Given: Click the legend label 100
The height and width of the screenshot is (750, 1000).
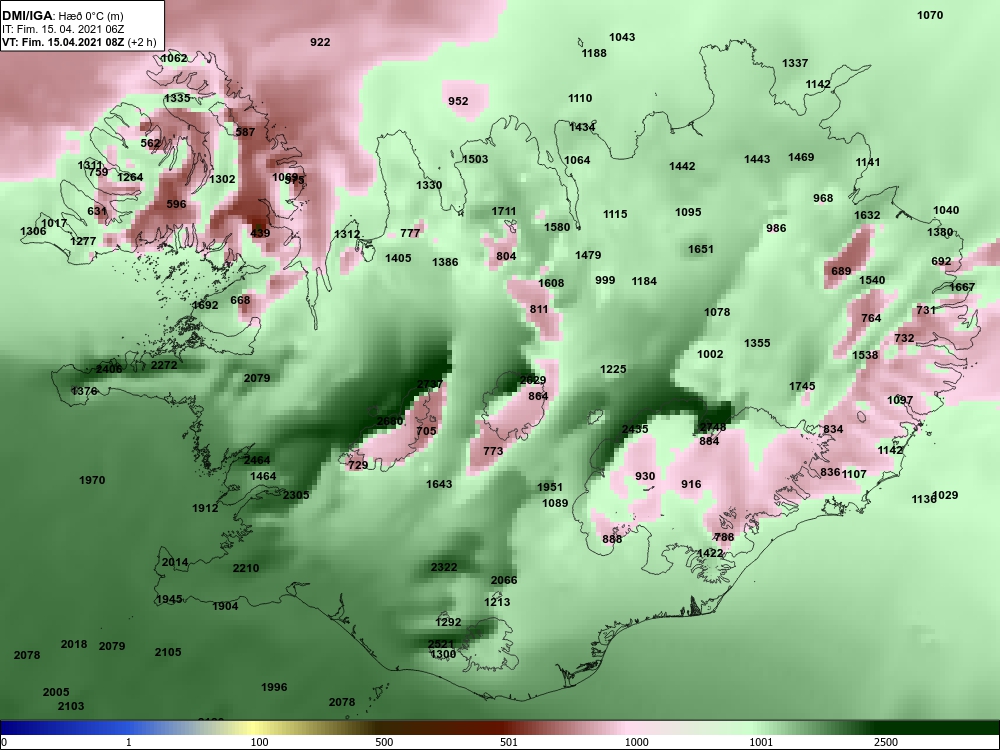Looking at the screenshot, I should click(259, 742).
